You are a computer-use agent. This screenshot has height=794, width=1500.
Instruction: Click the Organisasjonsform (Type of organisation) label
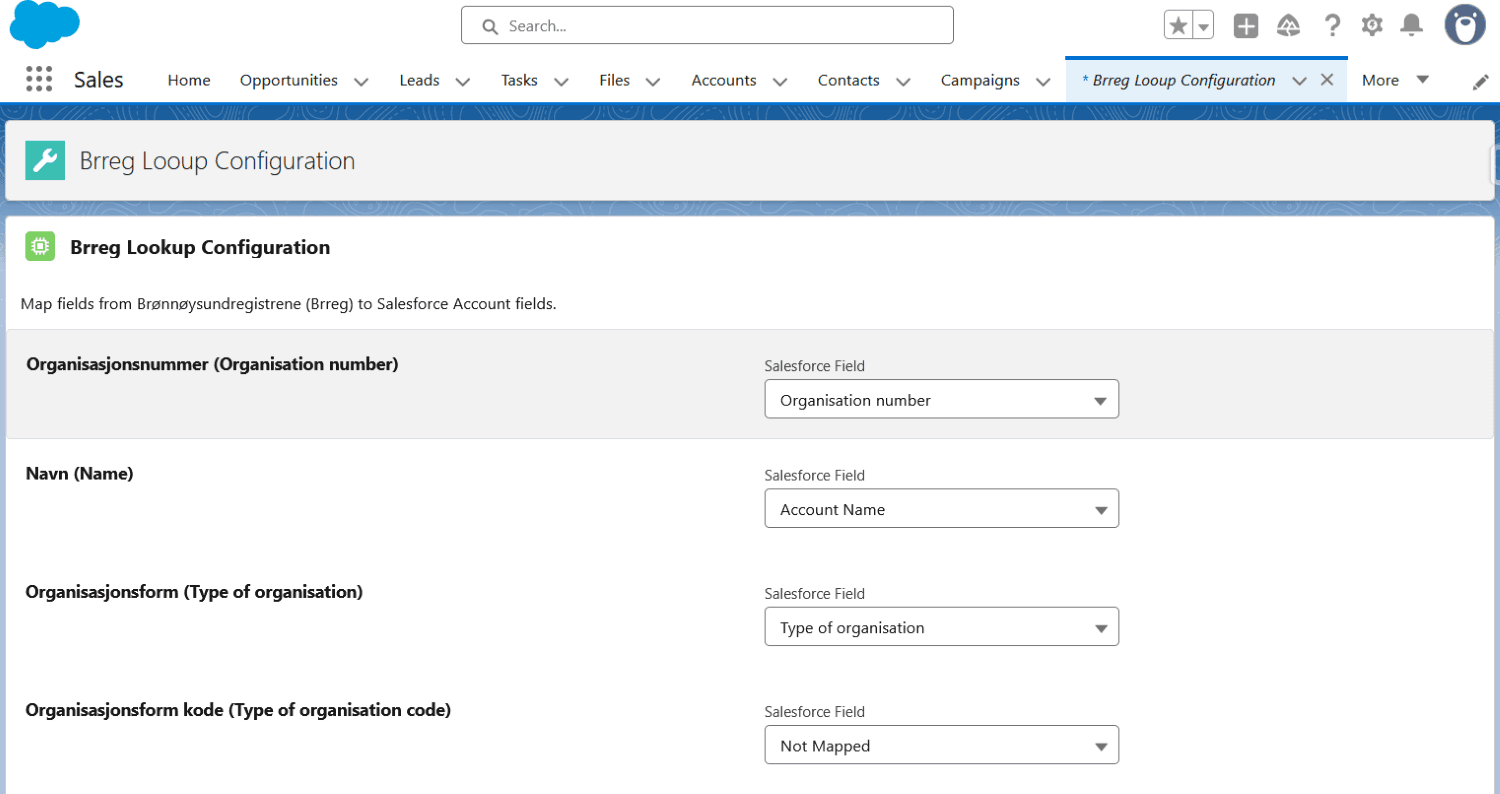pos(194,592)
